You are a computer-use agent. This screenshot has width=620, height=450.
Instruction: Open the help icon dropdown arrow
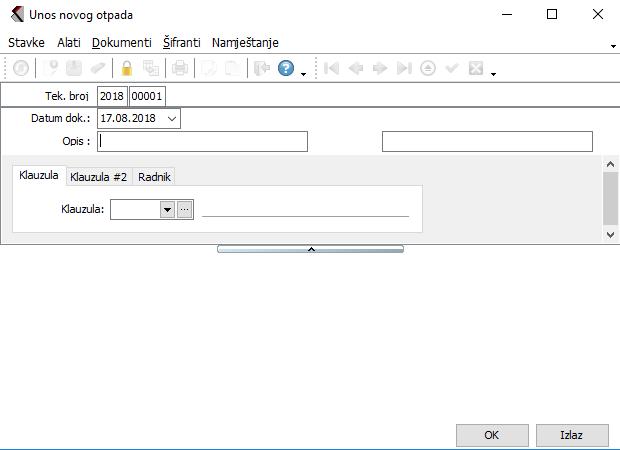(302, 72)
